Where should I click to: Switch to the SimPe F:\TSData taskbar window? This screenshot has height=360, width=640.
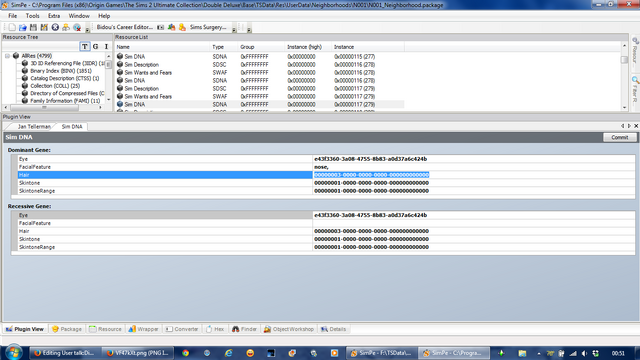point(382,353)
